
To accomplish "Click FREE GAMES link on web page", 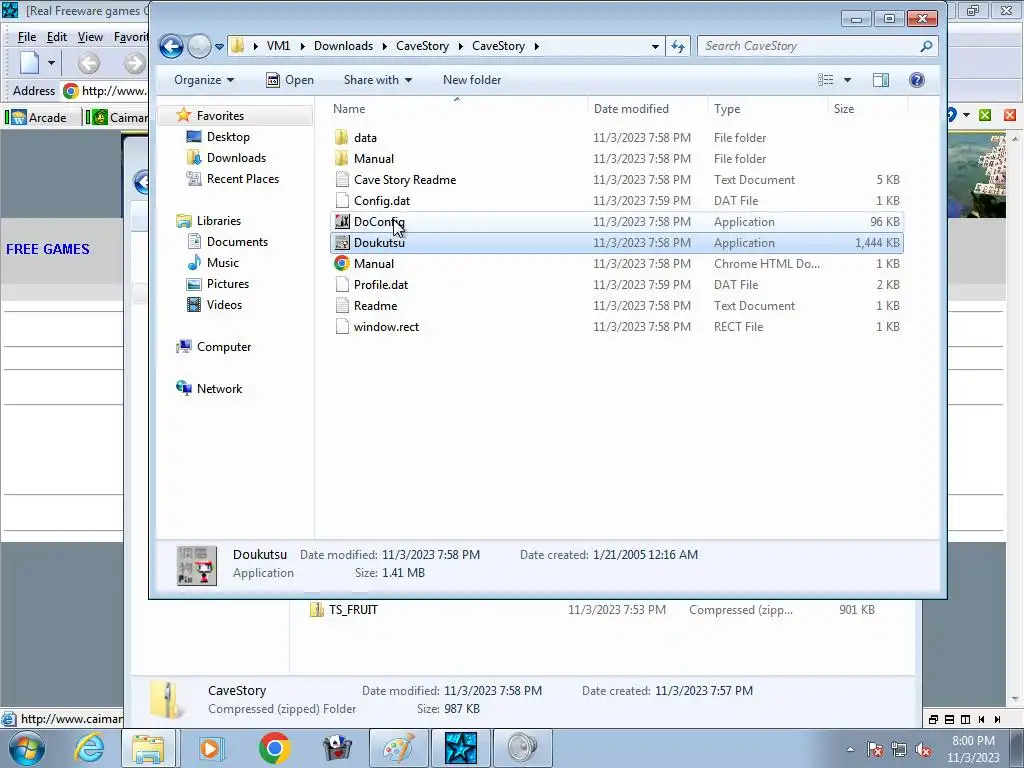I will 48,249.
